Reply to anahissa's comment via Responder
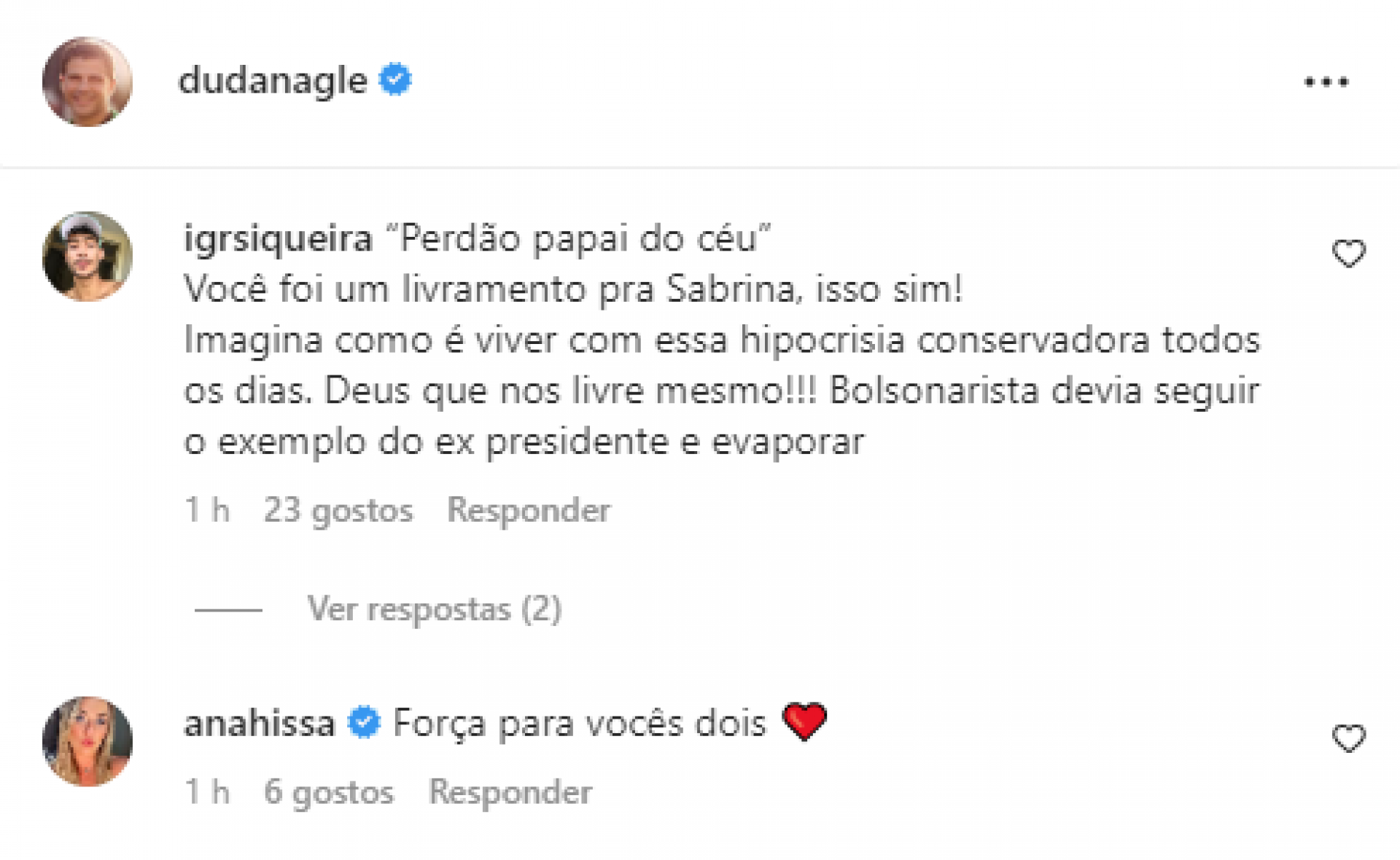Image resolution: width=1400 pixels, height=860 pixels. pos(511,791)
